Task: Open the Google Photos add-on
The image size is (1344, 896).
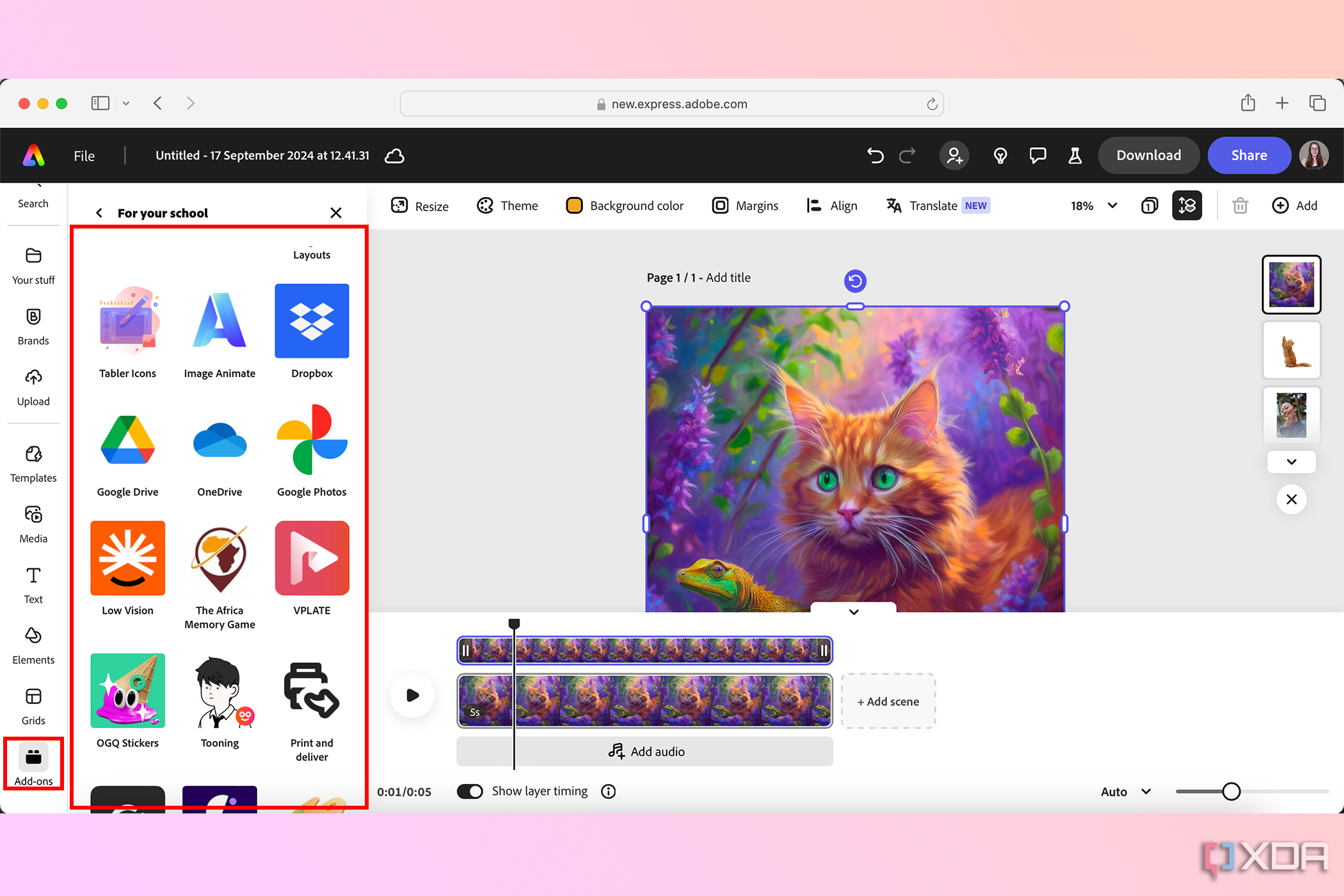Action: click(312, 451)
